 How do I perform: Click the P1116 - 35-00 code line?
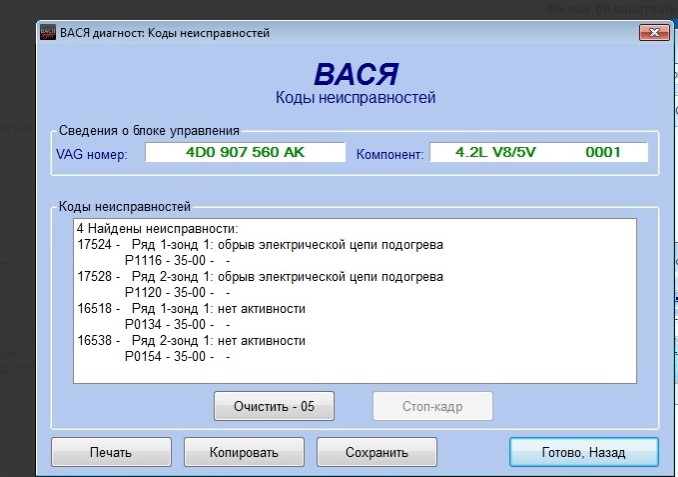coord(177,261)
